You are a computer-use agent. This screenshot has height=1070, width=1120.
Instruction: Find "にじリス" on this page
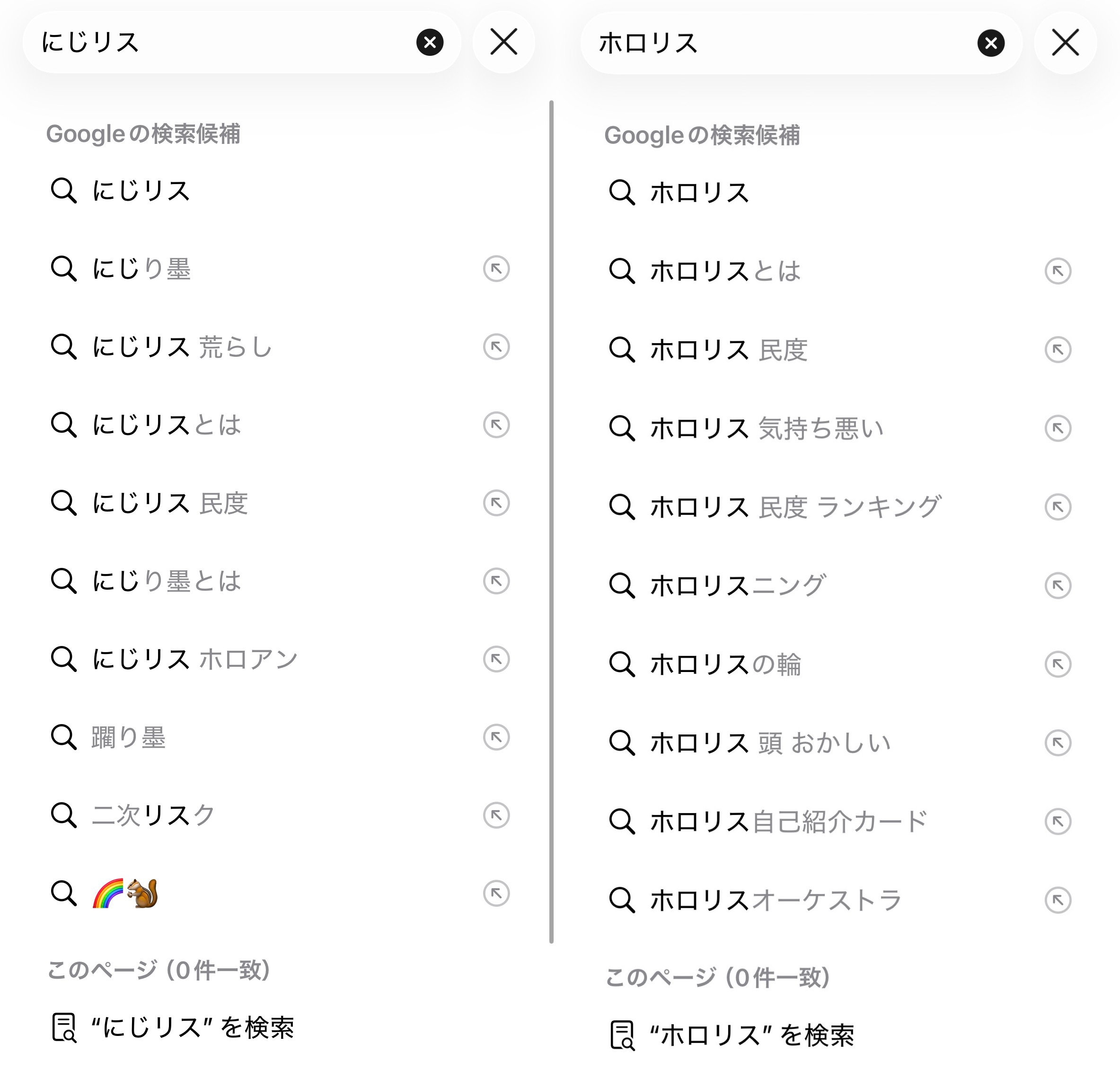click(192, 1028)
